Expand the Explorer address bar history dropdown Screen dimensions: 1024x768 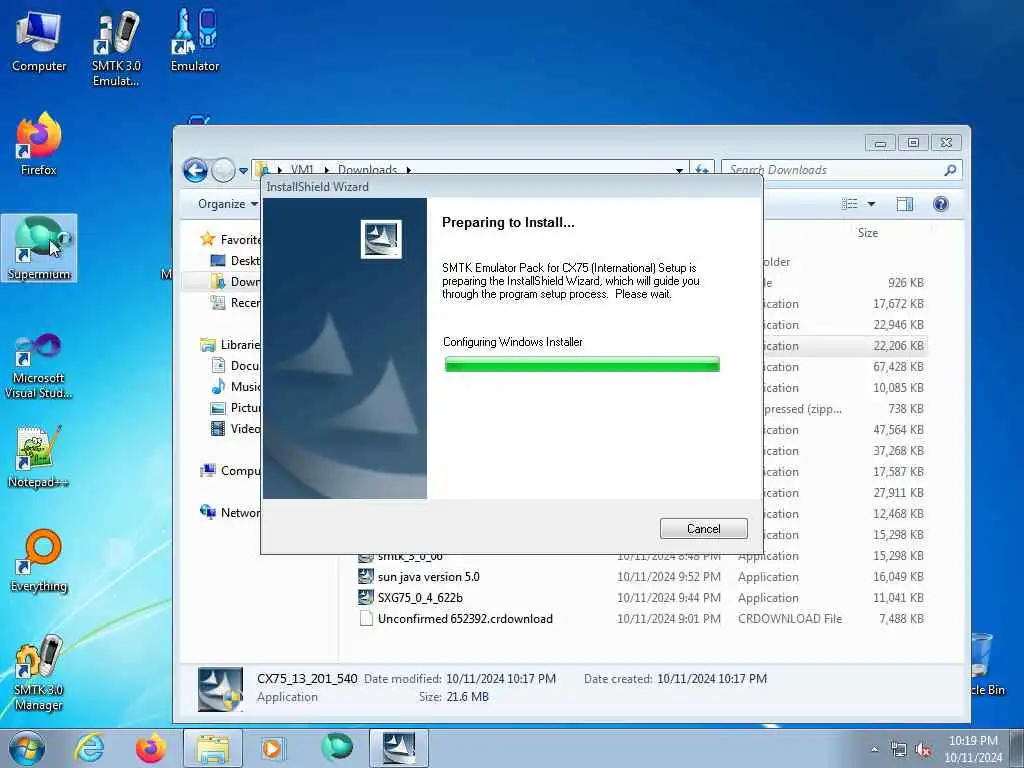pyautogui.click(x=679, y=170)
